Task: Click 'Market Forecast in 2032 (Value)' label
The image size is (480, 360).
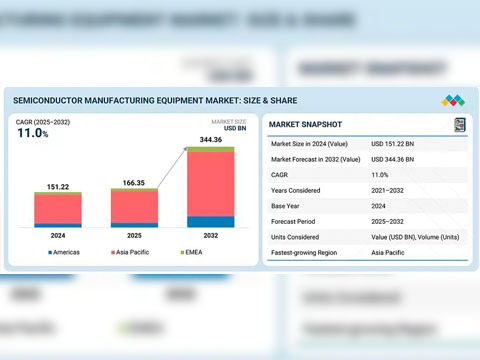Action: (x=316, y=159)
